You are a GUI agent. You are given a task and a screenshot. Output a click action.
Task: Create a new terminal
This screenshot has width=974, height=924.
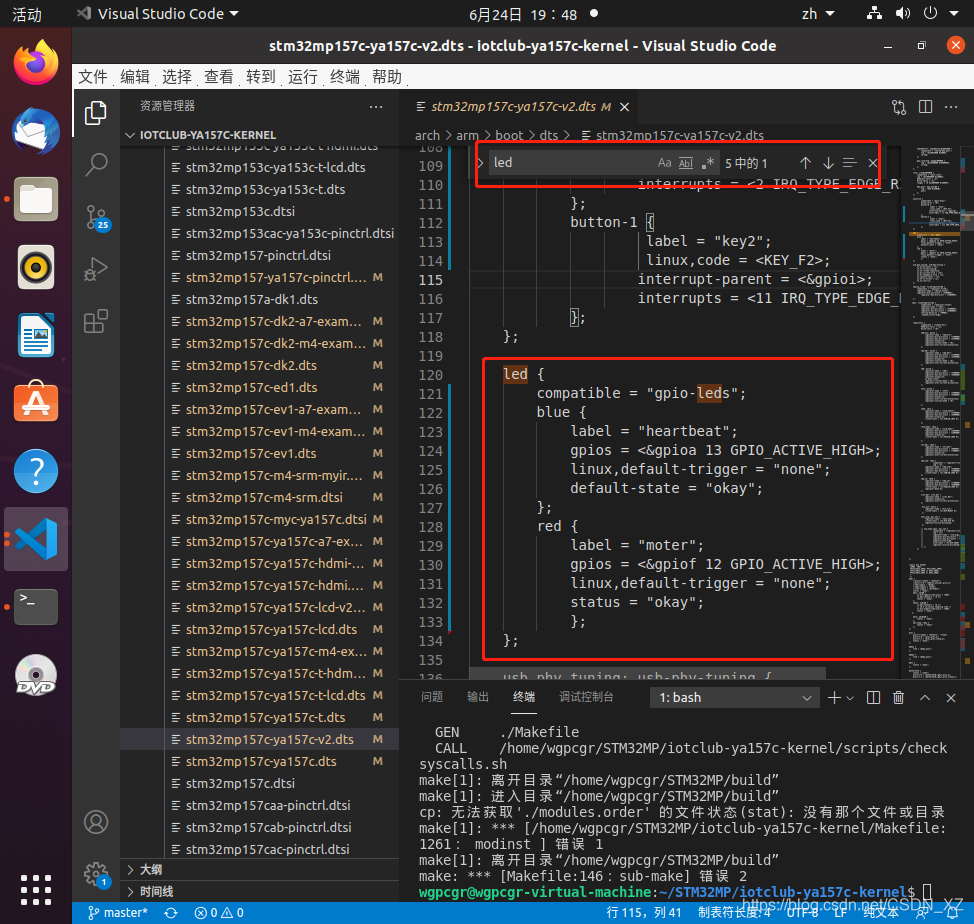(834, 697)
